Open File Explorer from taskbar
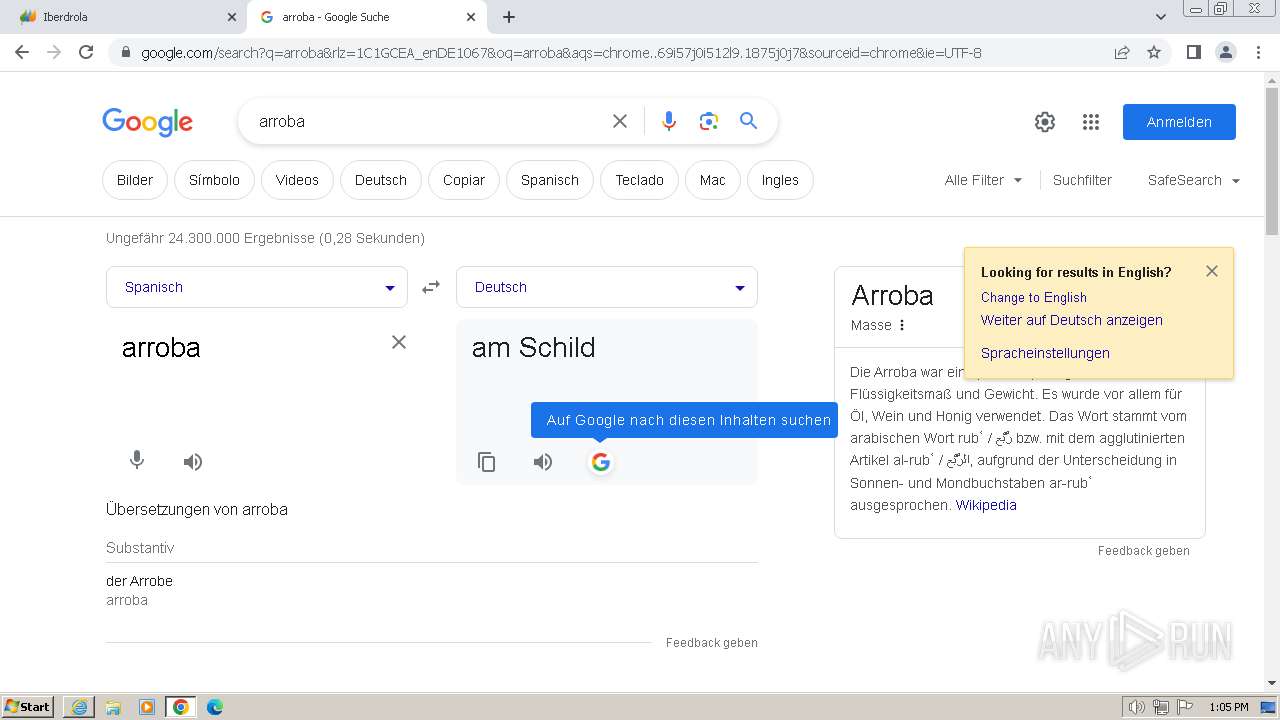 (113, 707)
